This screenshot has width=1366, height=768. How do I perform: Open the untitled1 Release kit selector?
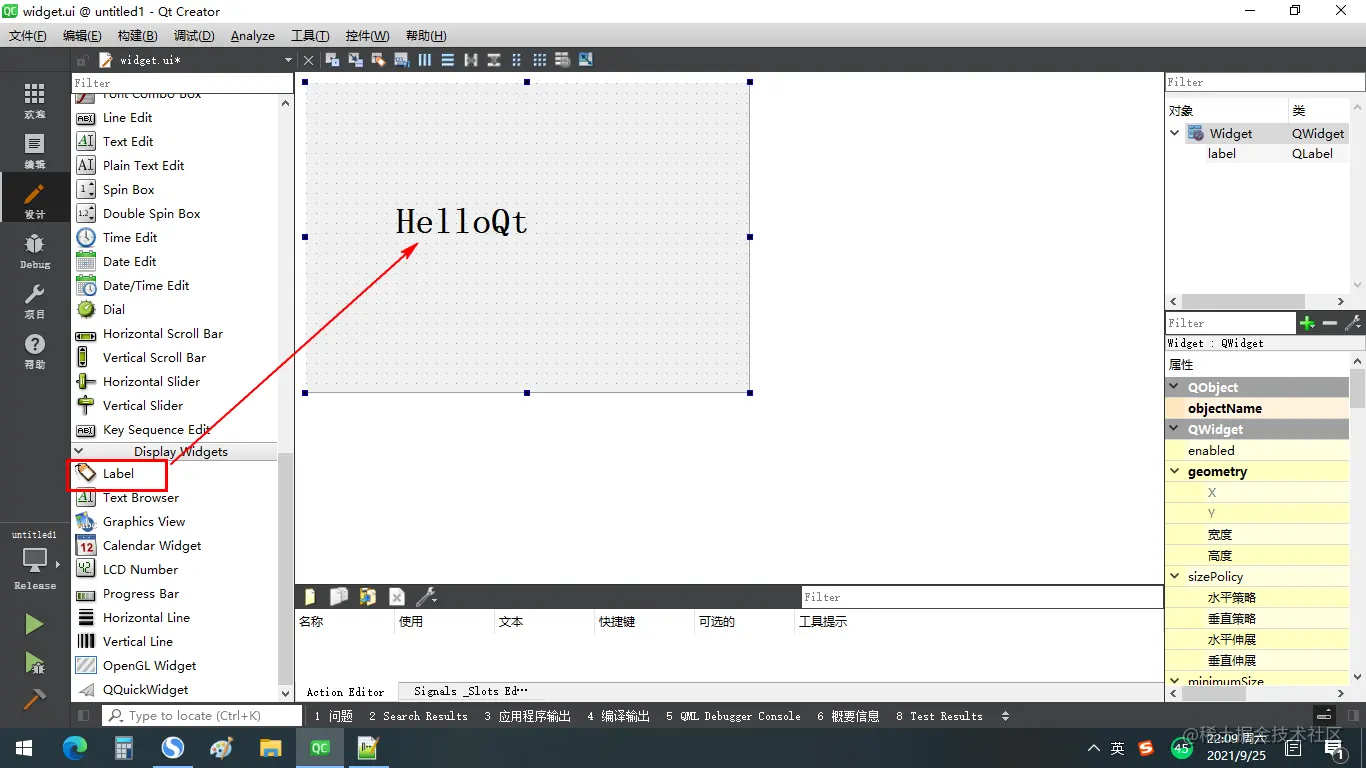coord(35,561)
